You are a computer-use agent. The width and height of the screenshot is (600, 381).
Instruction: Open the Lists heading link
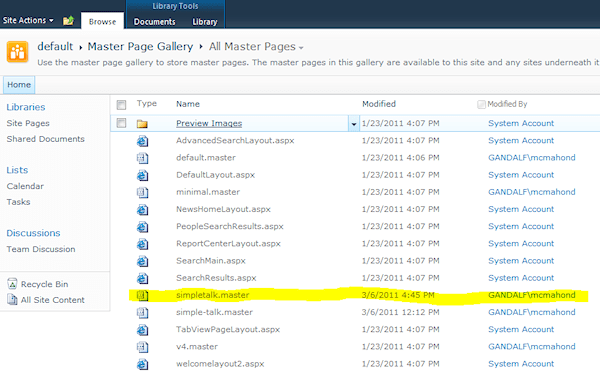pos(17,170)
